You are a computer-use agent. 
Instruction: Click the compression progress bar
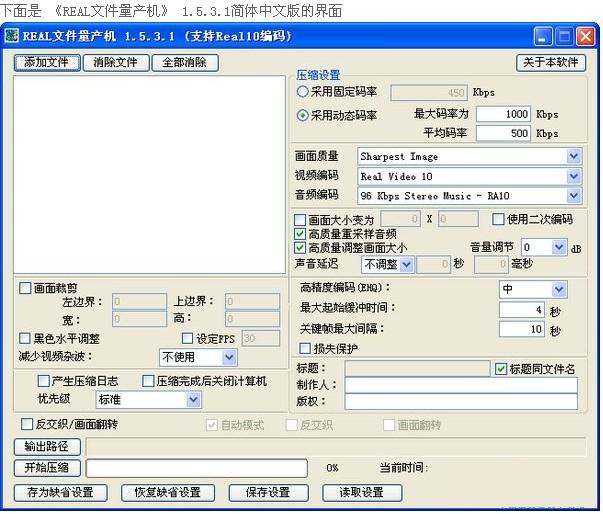tap(197, 468)
